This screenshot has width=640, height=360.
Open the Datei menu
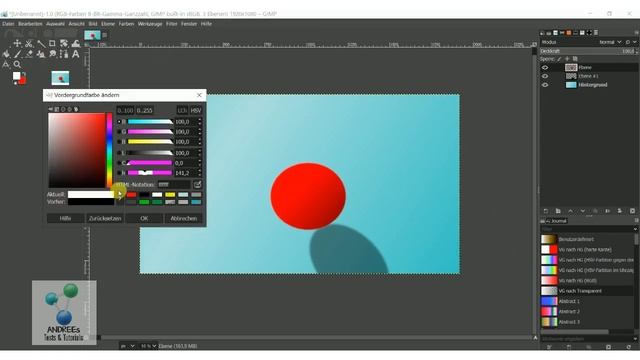[8, 24]
